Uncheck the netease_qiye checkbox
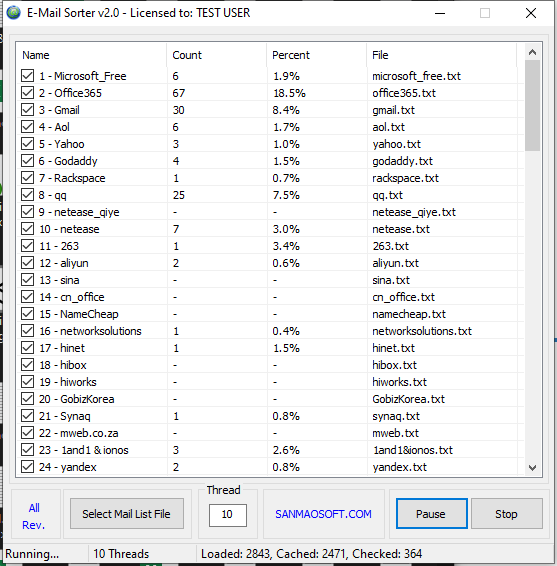 [27, 212]
